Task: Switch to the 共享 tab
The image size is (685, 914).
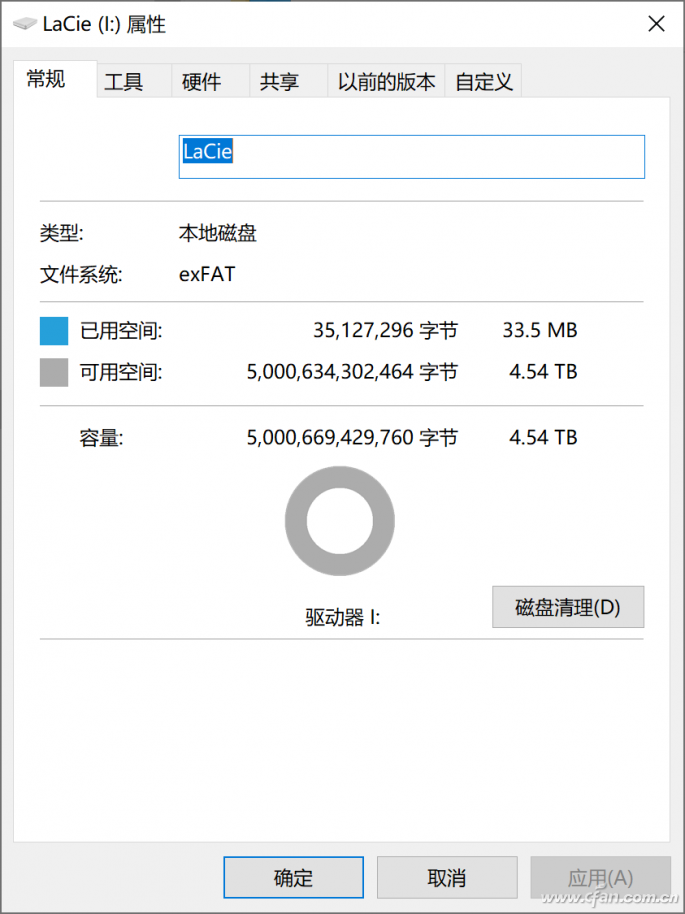Action: click(x=289, y=81)
